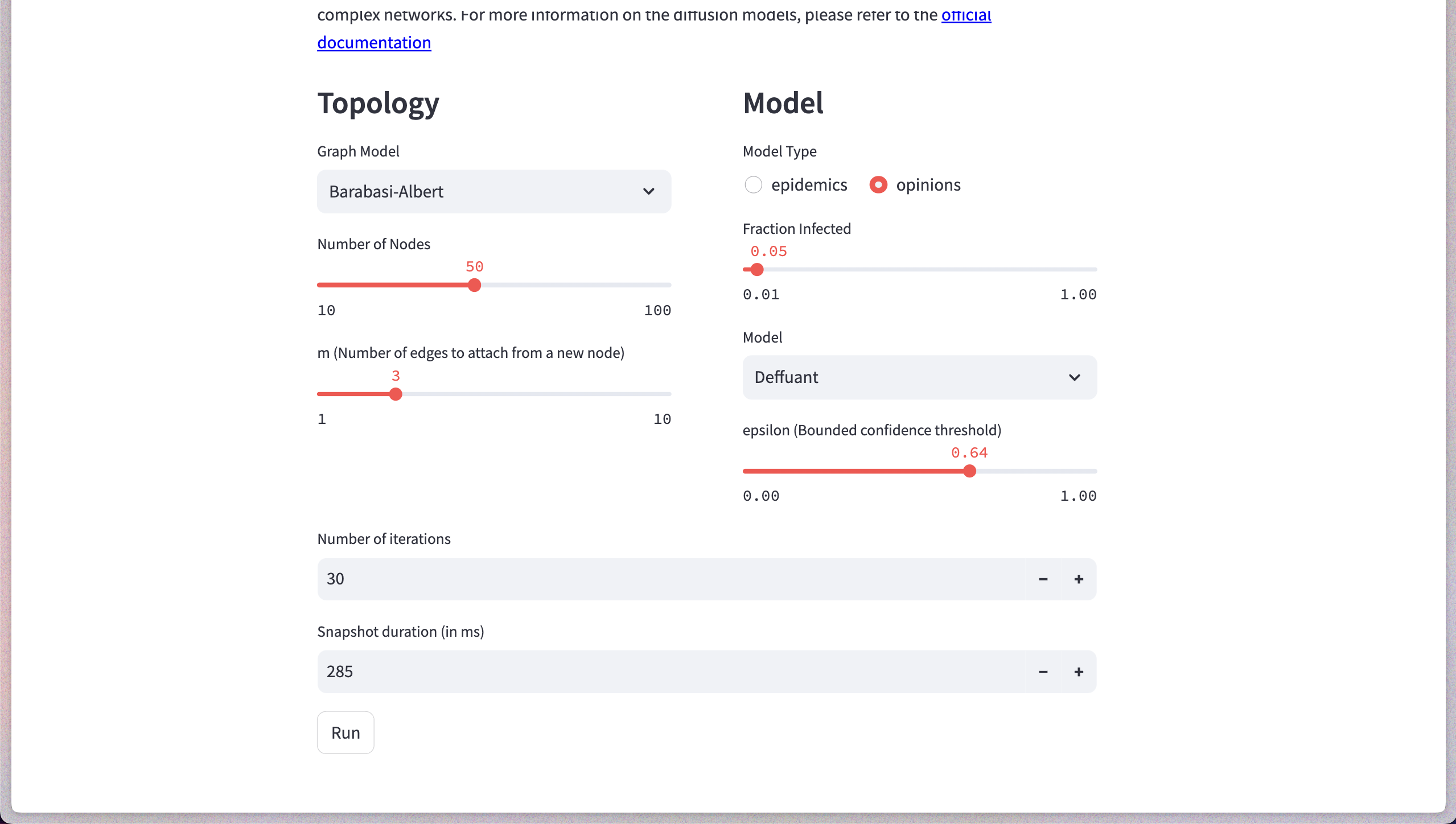
Task: Click chevron arrow of Deffuant select
Action: pyautogui.click(x=1074, y=378)
